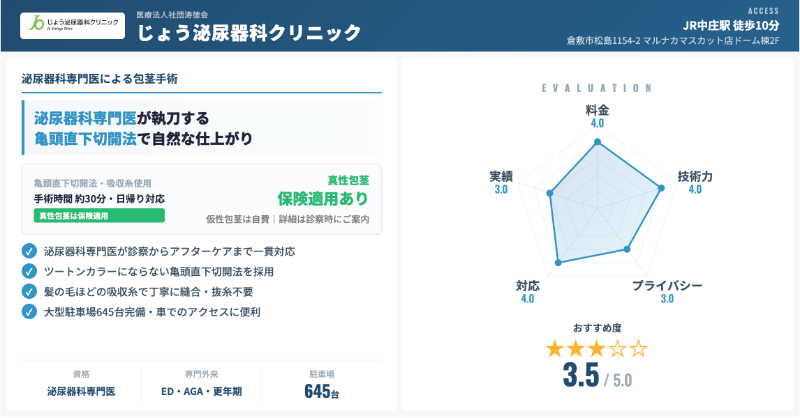Click the first checkmark icon for 一貫対応
The width and height of the screenshot is (800, 418).
click(29, 251)
